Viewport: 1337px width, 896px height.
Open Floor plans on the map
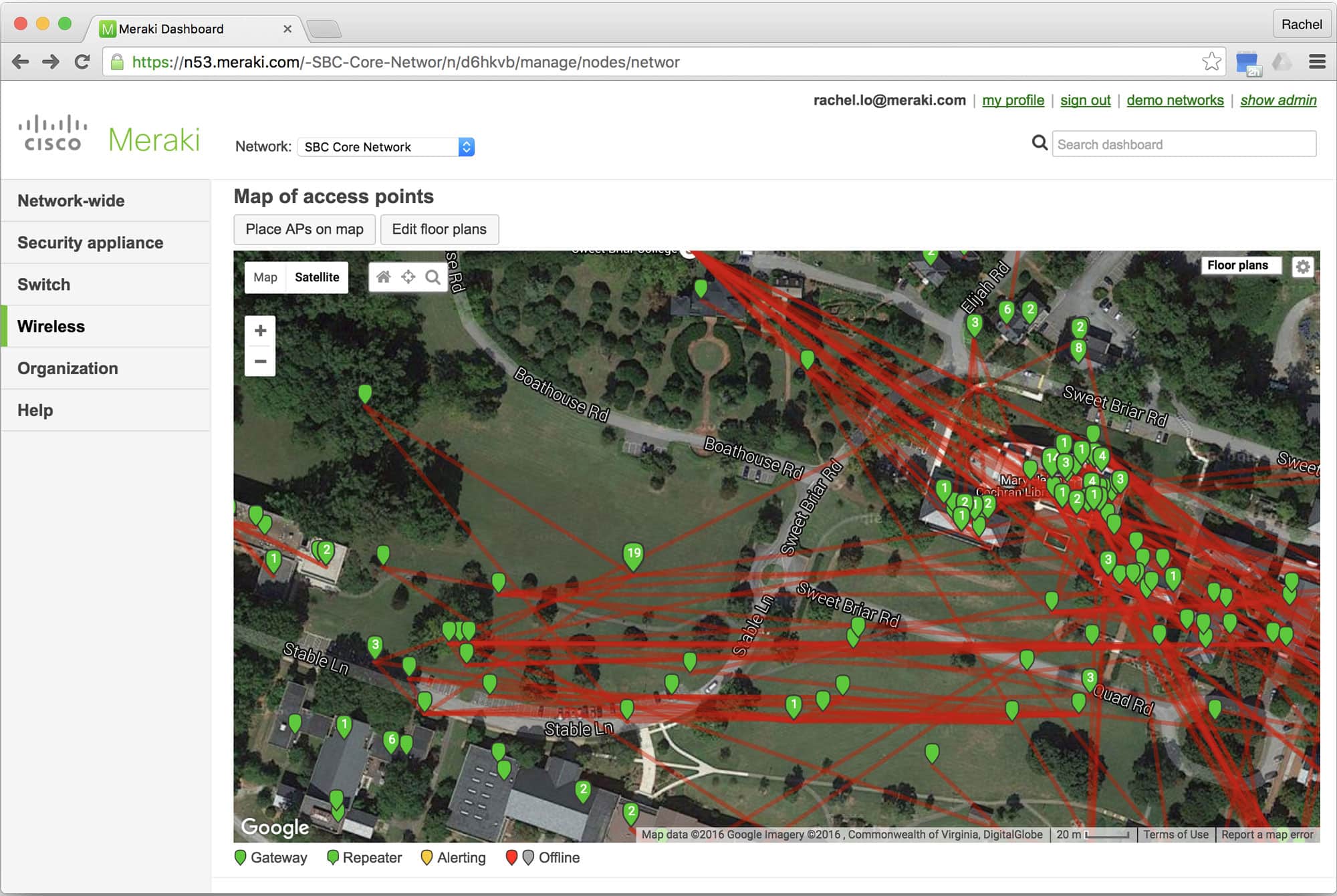point(1240,265)
